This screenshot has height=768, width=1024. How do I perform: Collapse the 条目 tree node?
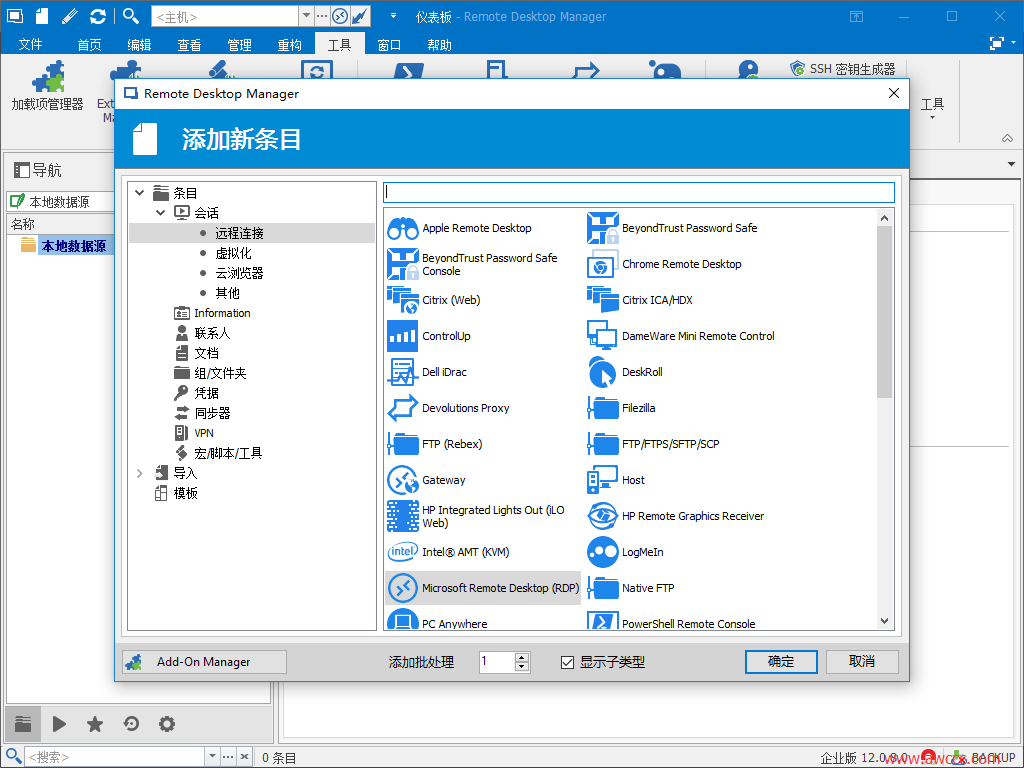[x=139, y=193]
